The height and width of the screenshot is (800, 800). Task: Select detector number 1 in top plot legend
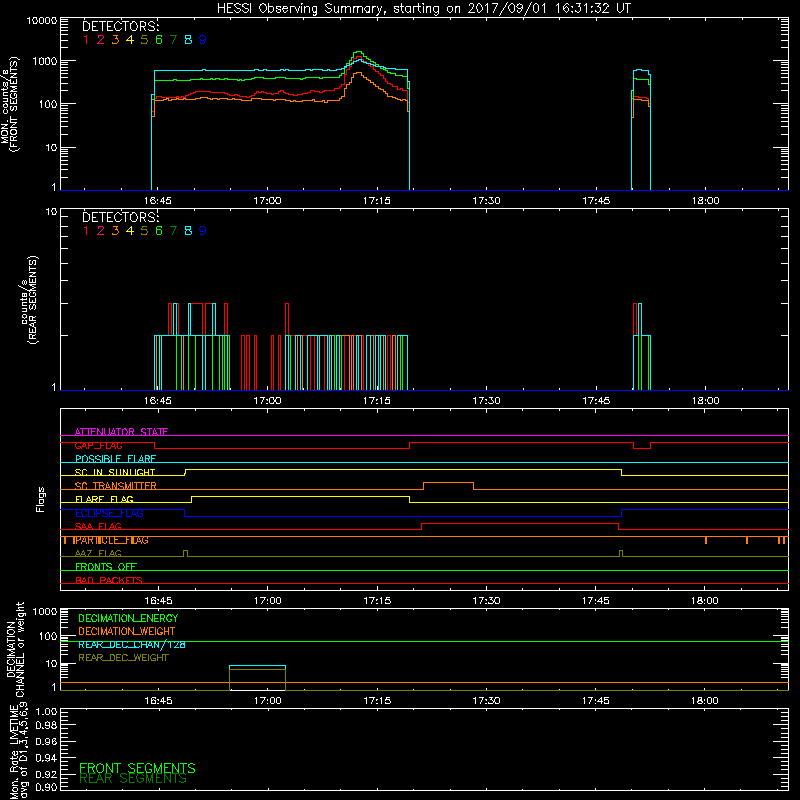[x=86, y=40]
